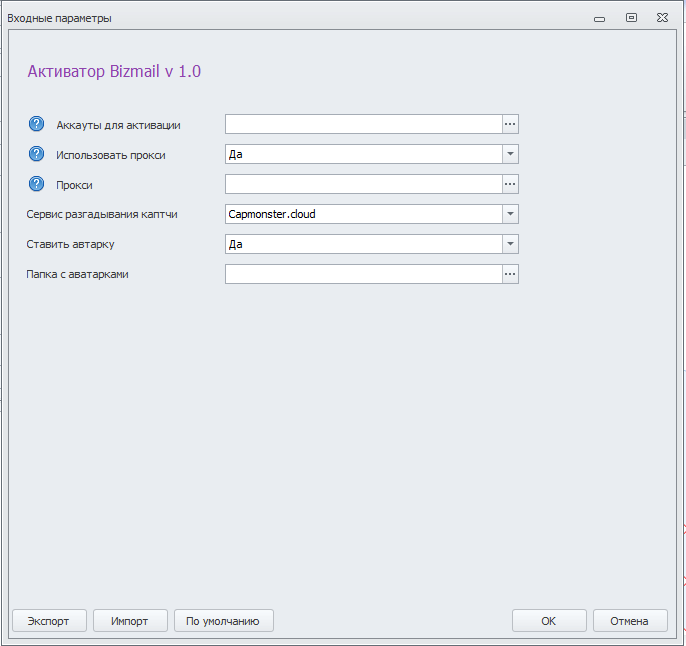Minimize the Входные параметры window
Viewport: 686px width, 646px height.
point(599,19)
